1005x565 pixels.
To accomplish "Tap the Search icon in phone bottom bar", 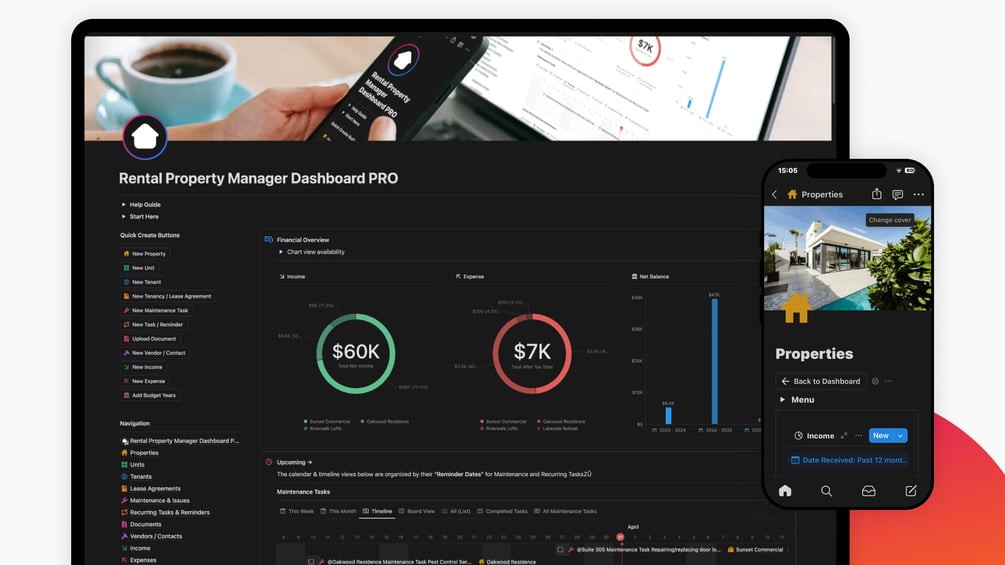I will pyautogui.click(x=826, y=491).
